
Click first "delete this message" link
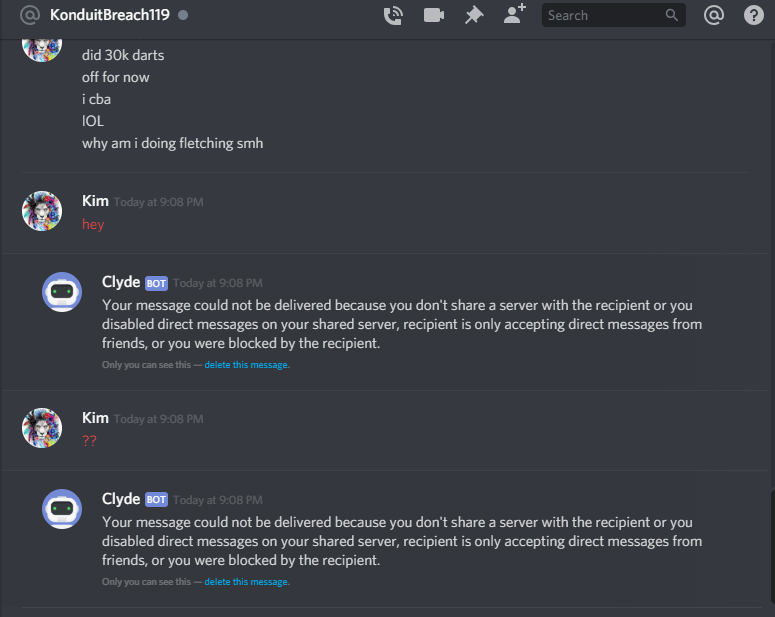[247, 365]
